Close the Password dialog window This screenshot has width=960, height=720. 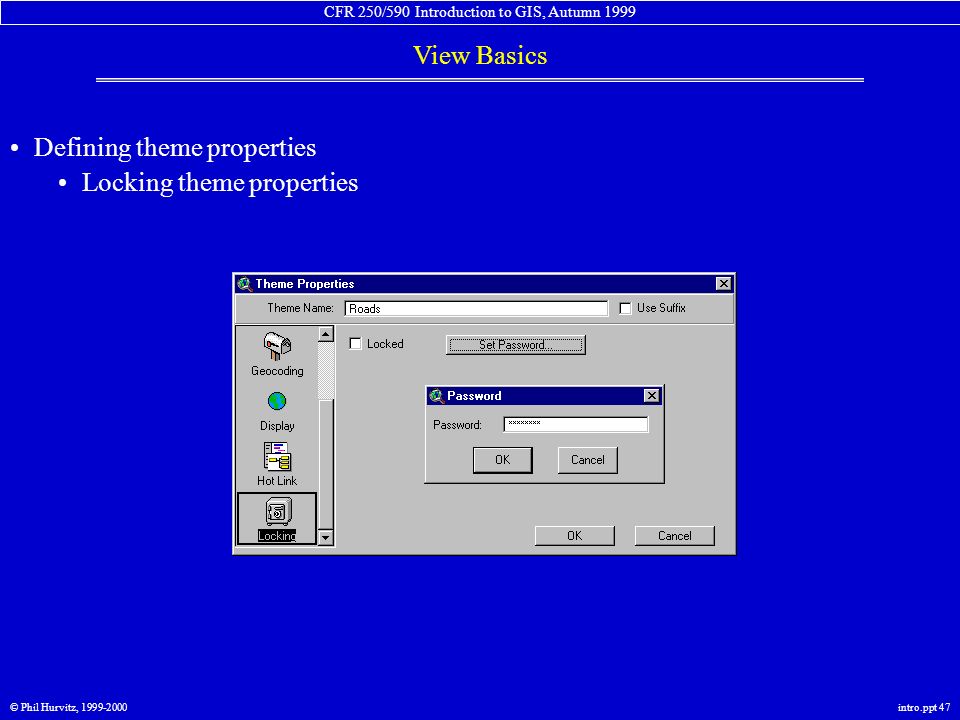652,396
